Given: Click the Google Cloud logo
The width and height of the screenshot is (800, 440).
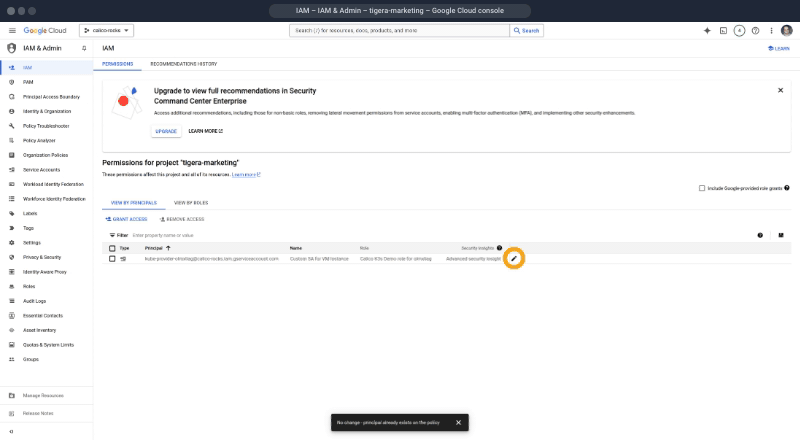Looking at the screenshot, I should pos(45,31).
